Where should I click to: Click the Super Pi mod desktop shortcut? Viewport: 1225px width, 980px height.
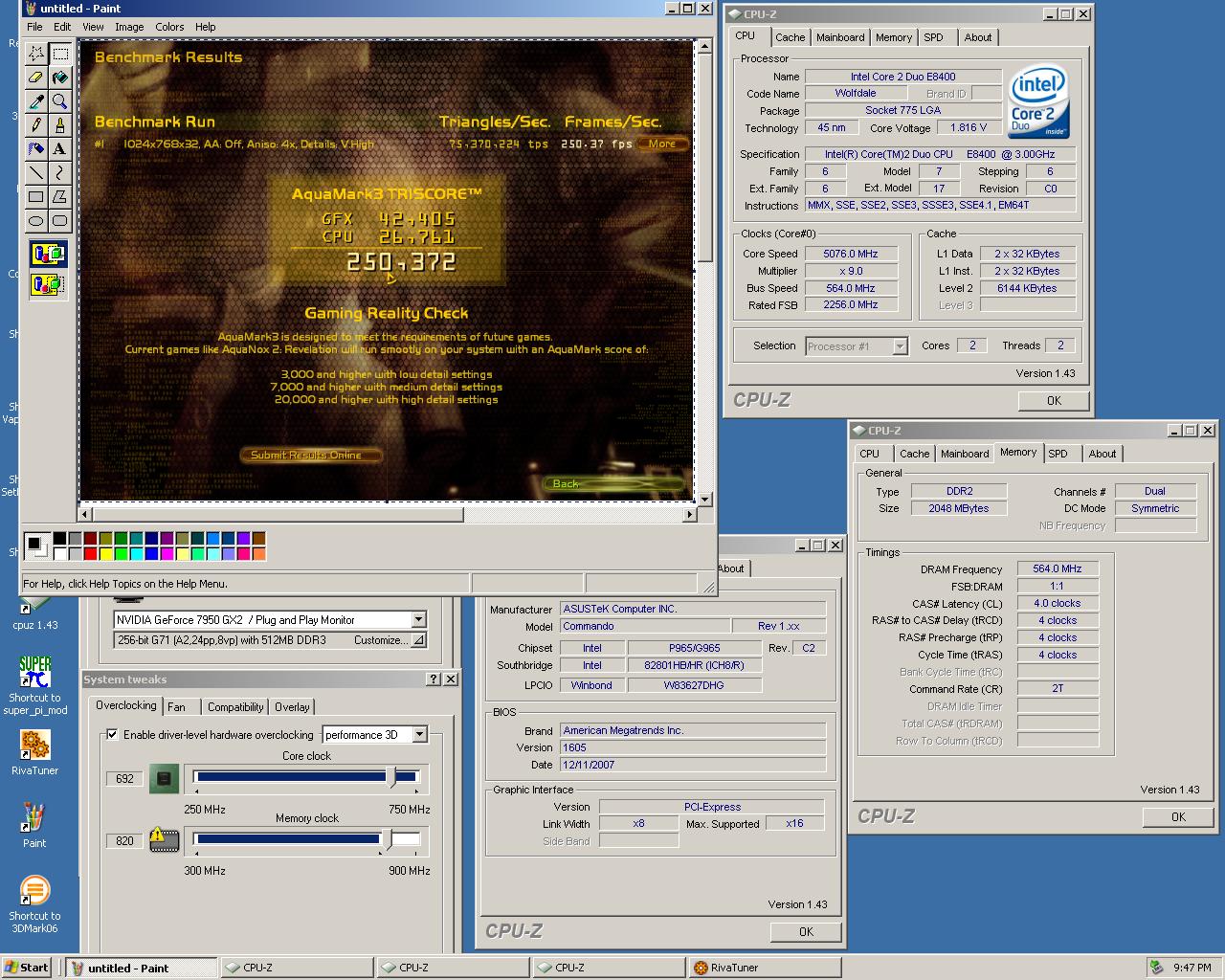pyautogui.click(x=35, y=684)
